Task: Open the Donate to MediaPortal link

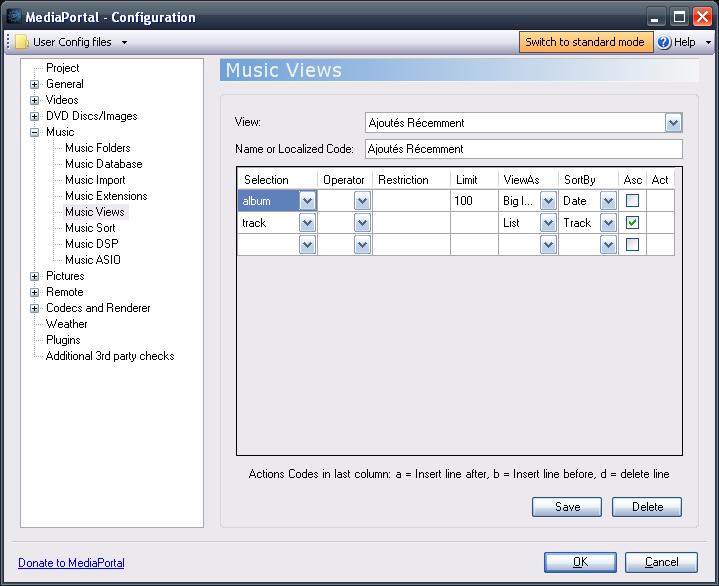Action: pyautogui.click(x=71, y=563)
